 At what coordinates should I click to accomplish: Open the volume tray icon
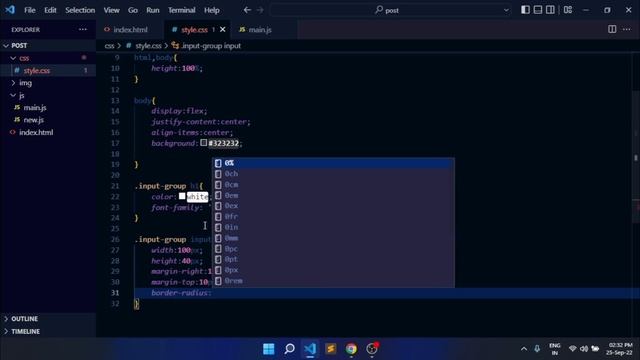click(584, 349)
